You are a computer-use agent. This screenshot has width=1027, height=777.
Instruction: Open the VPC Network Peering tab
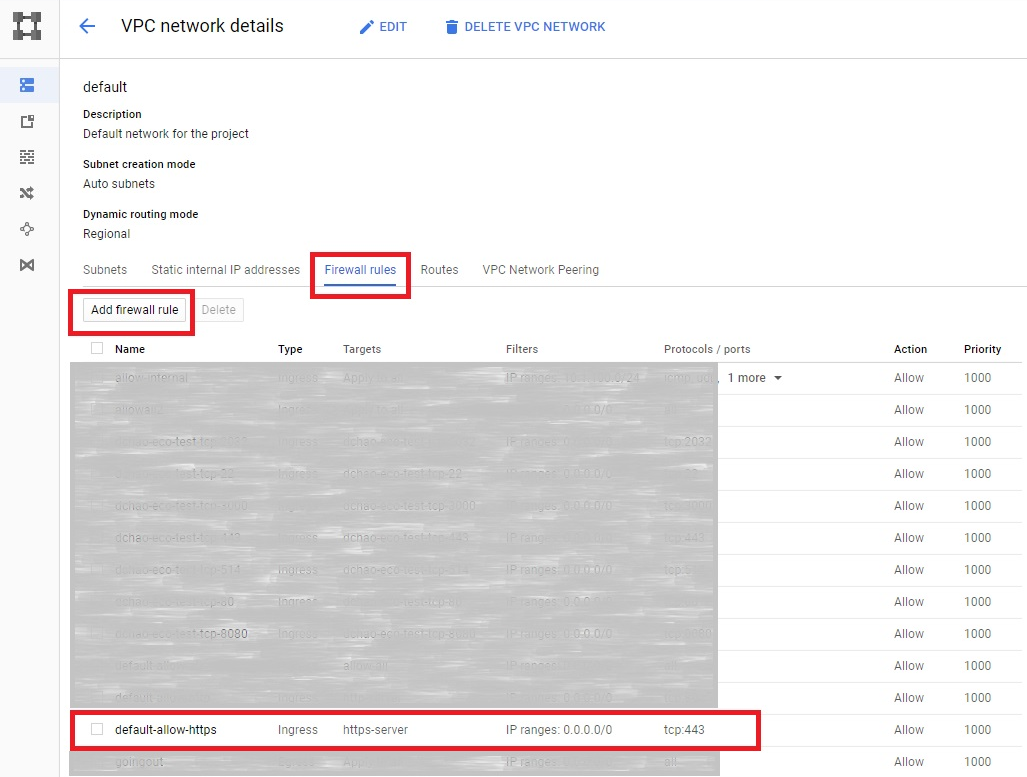click(x=540, y=270)
